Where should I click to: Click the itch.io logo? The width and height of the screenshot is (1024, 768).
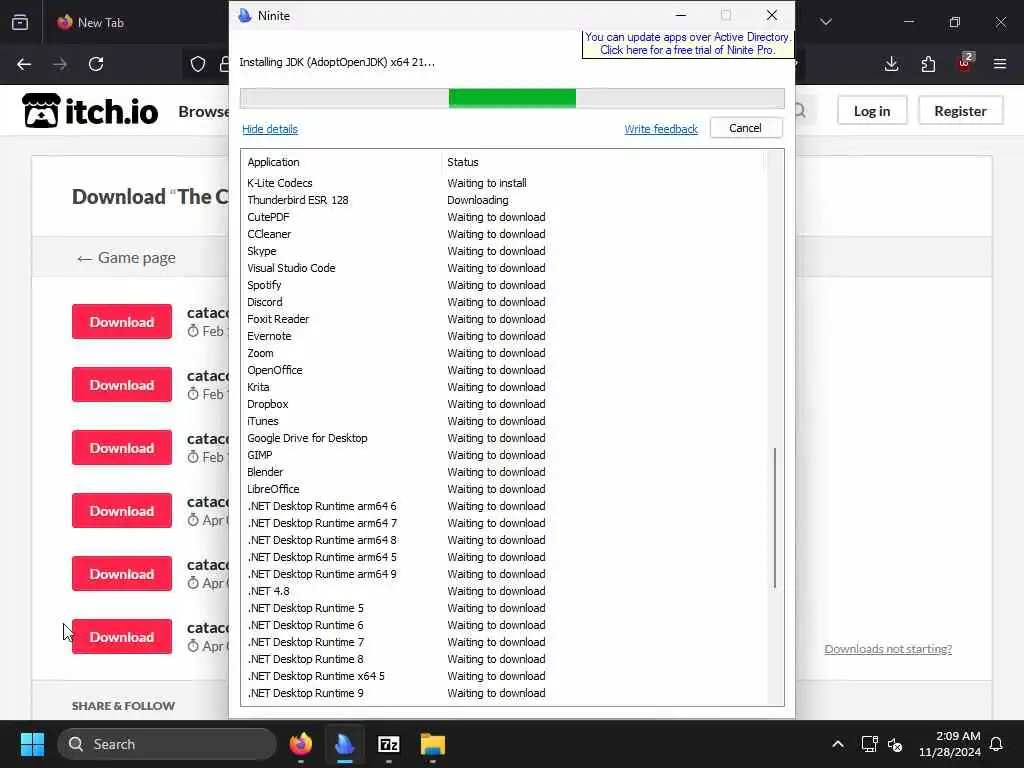click(x=90, y=111)
